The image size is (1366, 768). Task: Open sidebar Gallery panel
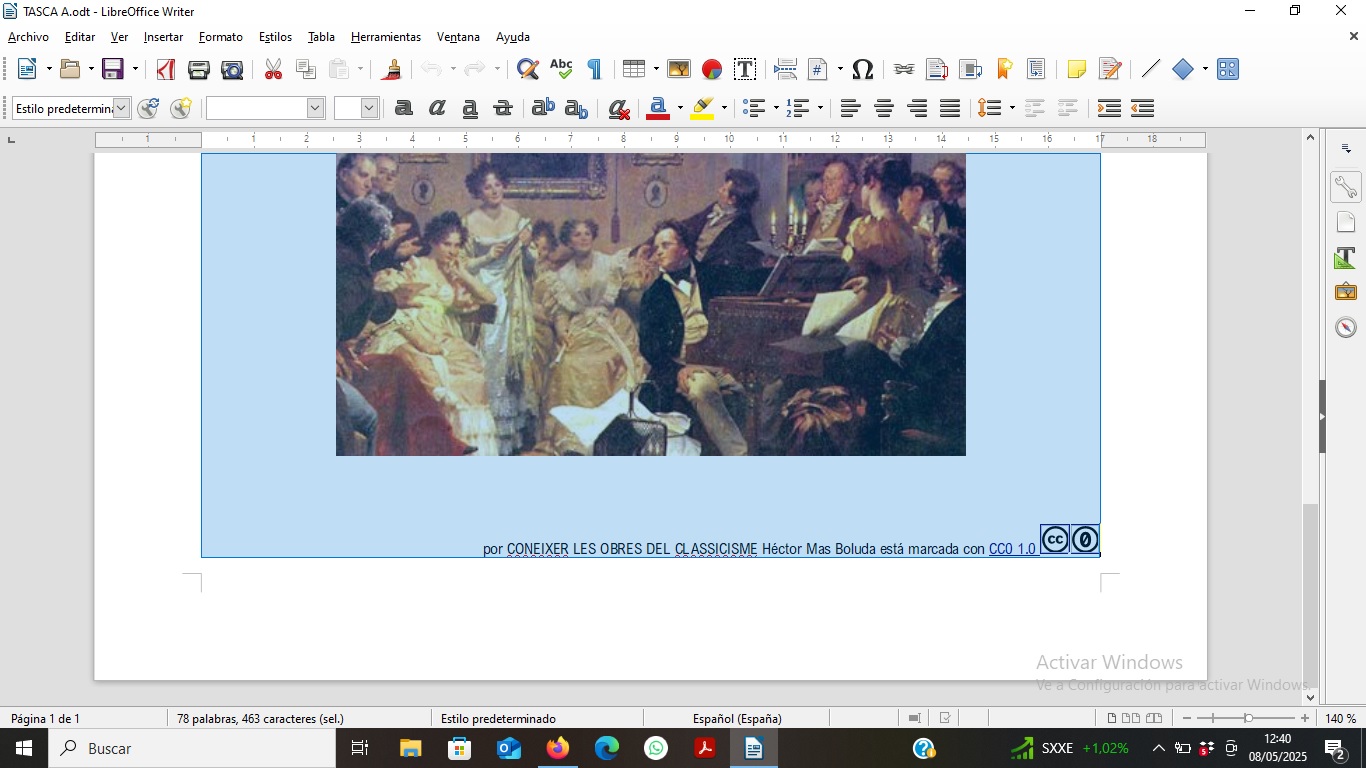[x=1346, y=292]
